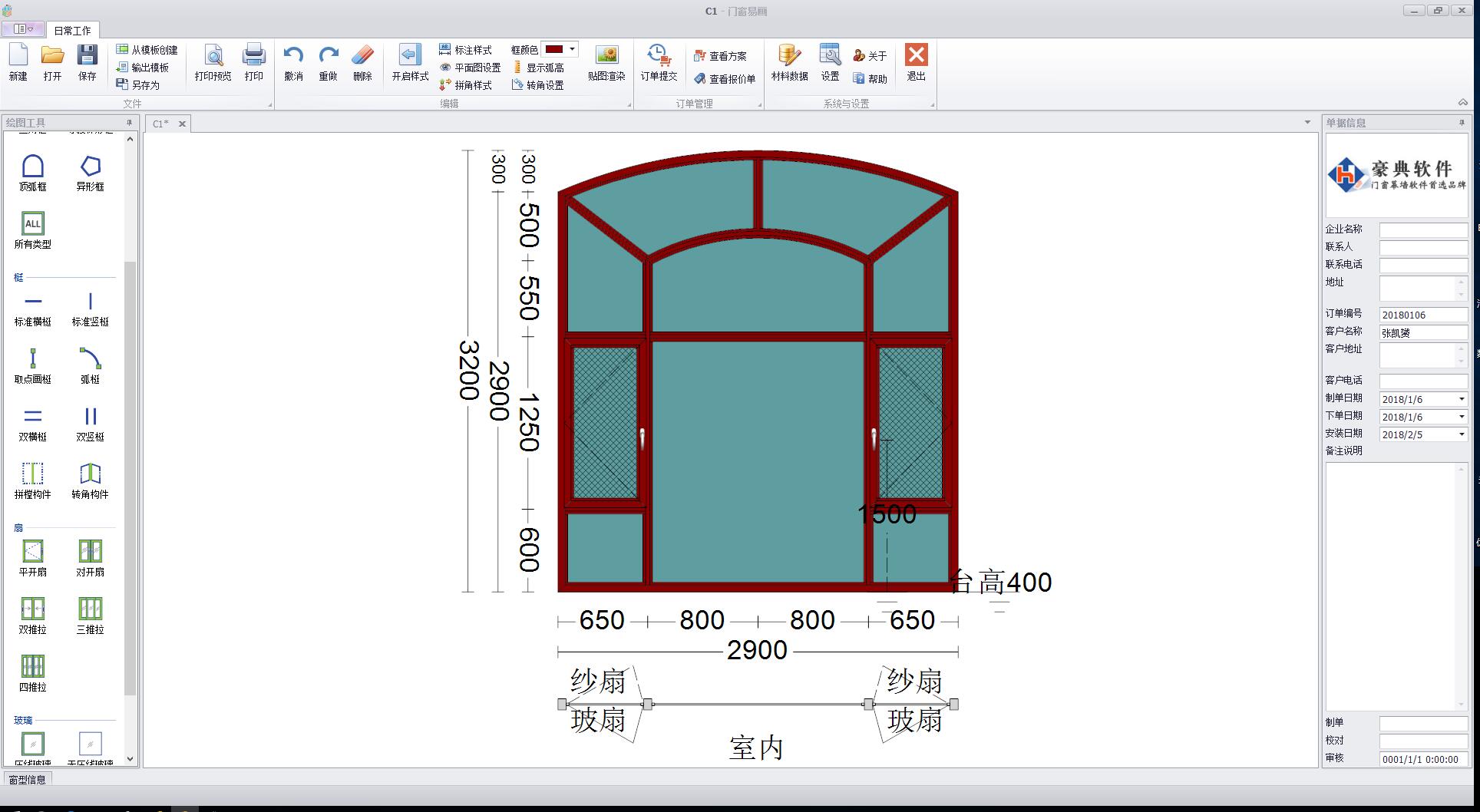1480x812 pixels.
Task: Open the 窗型信息 bottom tab
Action: pos(28,780)
